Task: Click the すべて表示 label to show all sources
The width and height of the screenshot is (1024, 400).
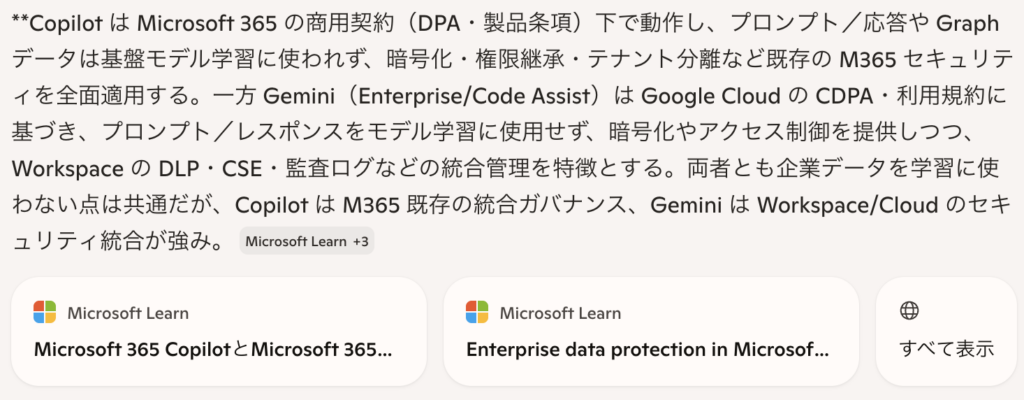Action: [946, 350]
